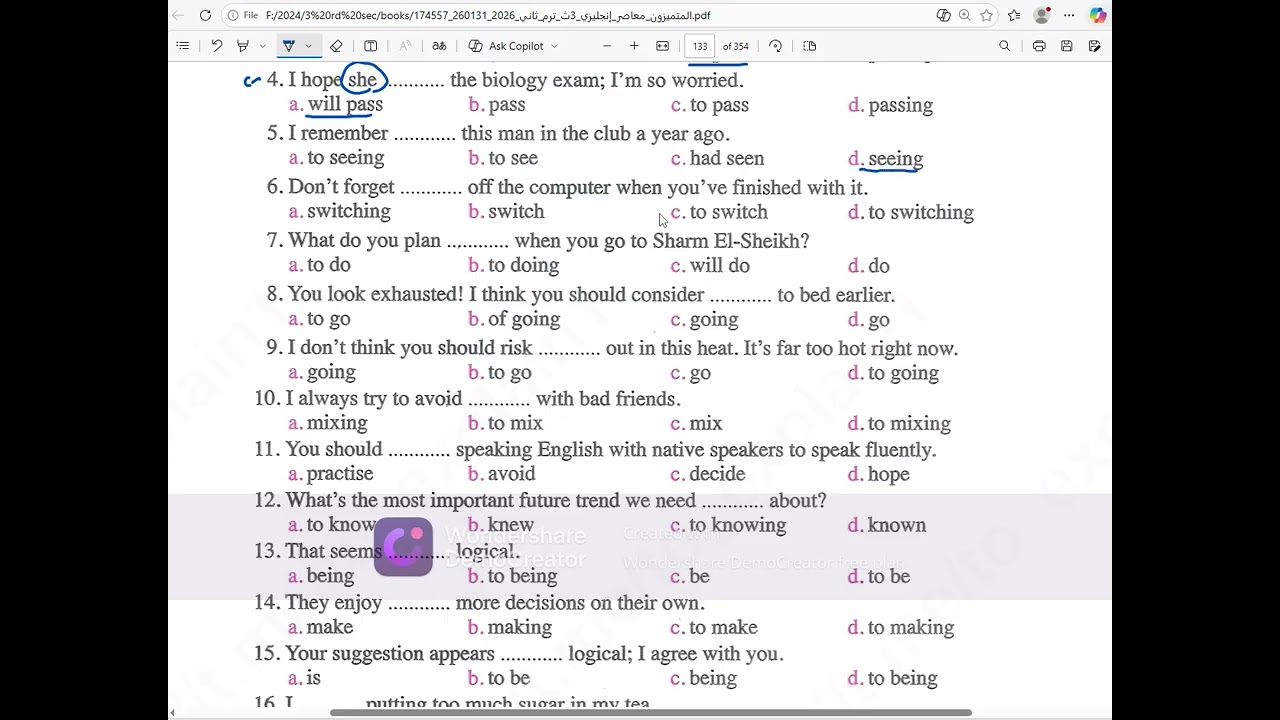The height and width of the screenshot is (720, 1280).
Task: Click the Copilot icon at the right end of the address bar
Action: [x=943, y=15]
